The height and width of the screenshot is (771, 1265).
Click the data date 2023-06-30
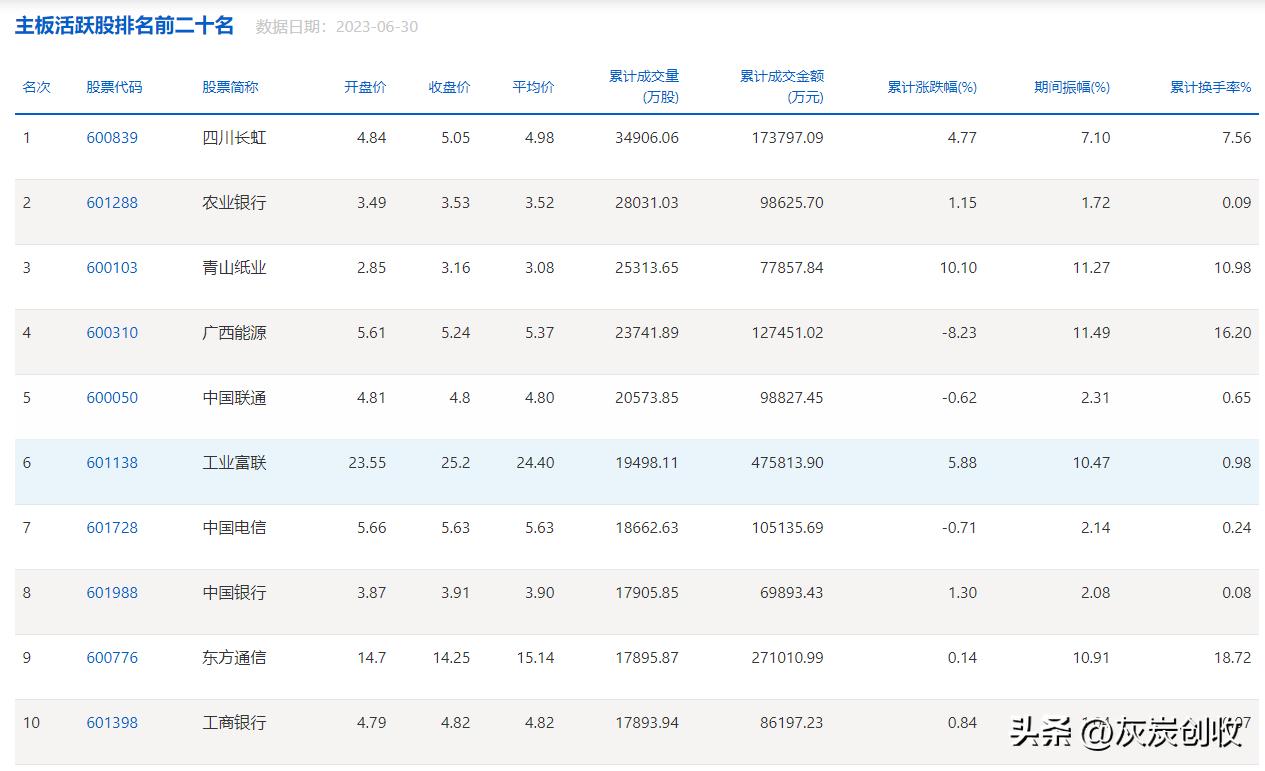377,27
